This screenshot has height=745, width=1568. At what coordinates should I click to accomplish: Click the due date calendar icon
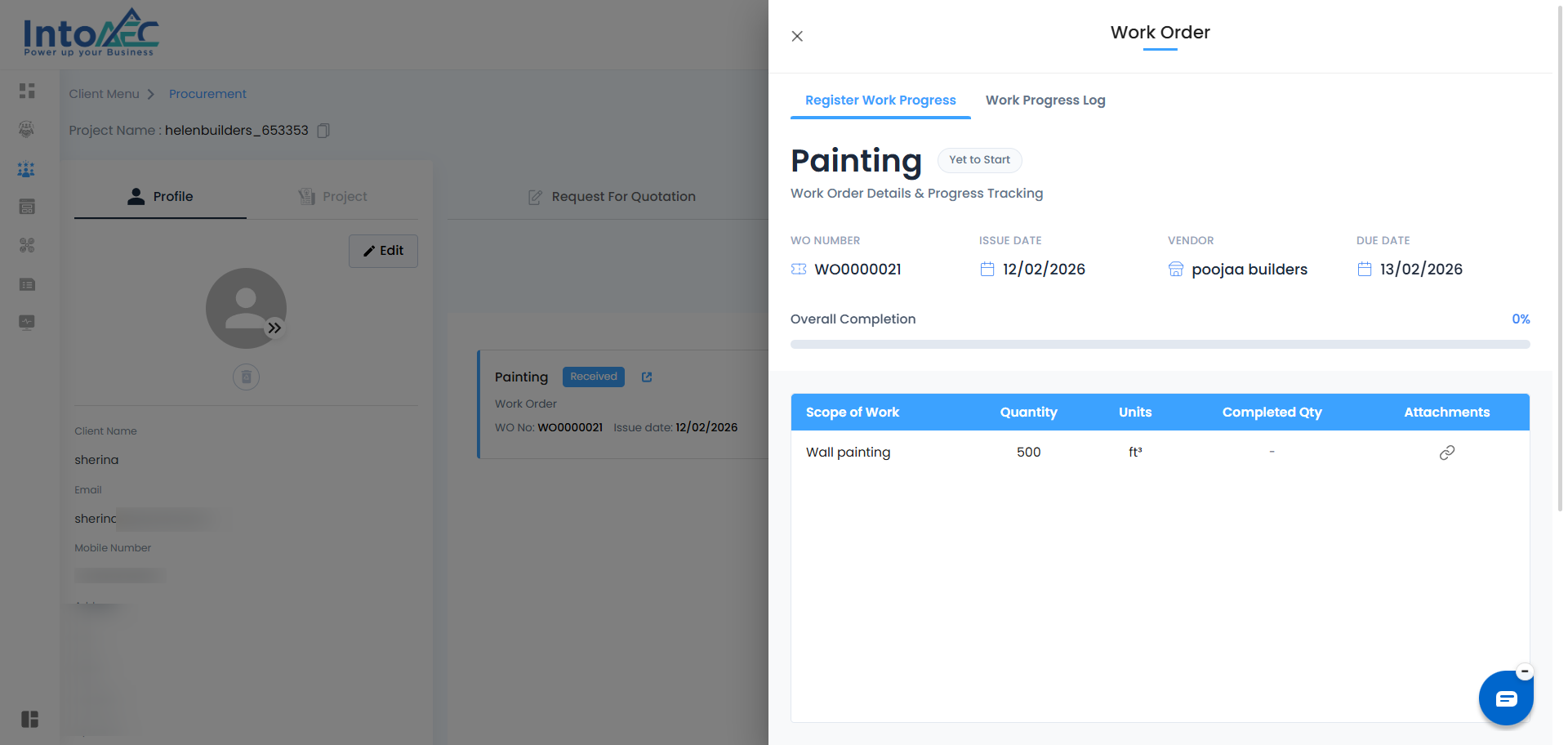(x=1365, y=269)
